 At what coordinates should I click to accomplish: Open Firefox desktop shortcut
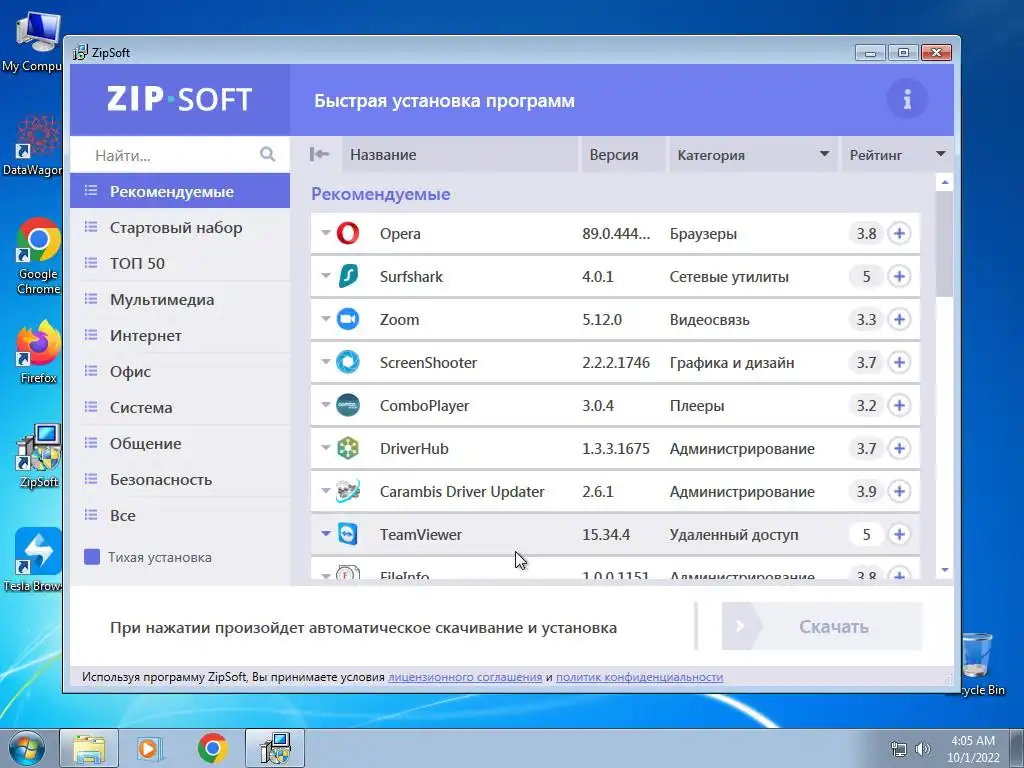tap(39, 351)
